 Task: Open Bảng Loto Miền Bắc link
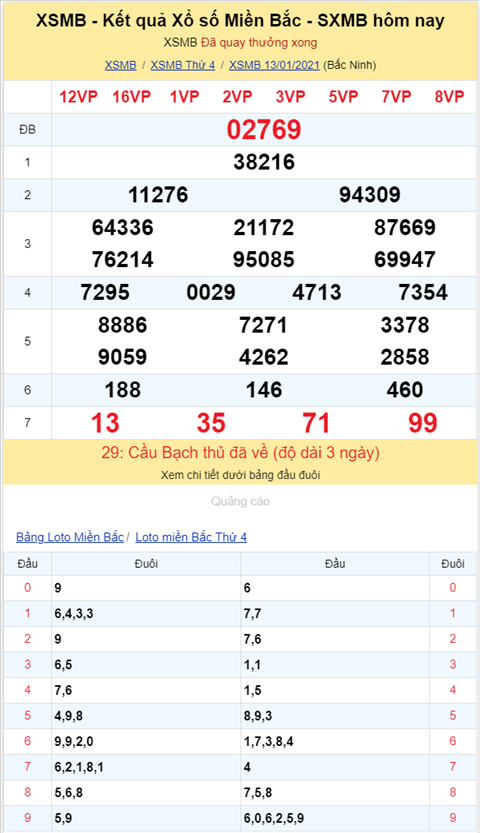point(70,537)
